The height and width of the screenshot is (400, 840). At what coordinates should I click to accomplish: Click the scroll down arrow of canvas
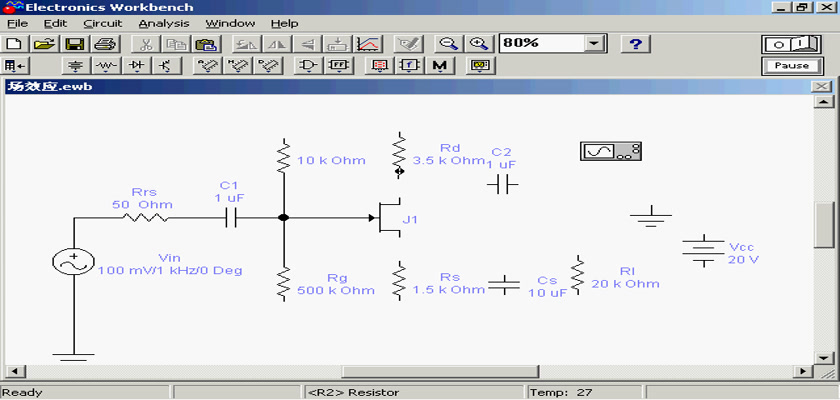(x=823, y=357)
